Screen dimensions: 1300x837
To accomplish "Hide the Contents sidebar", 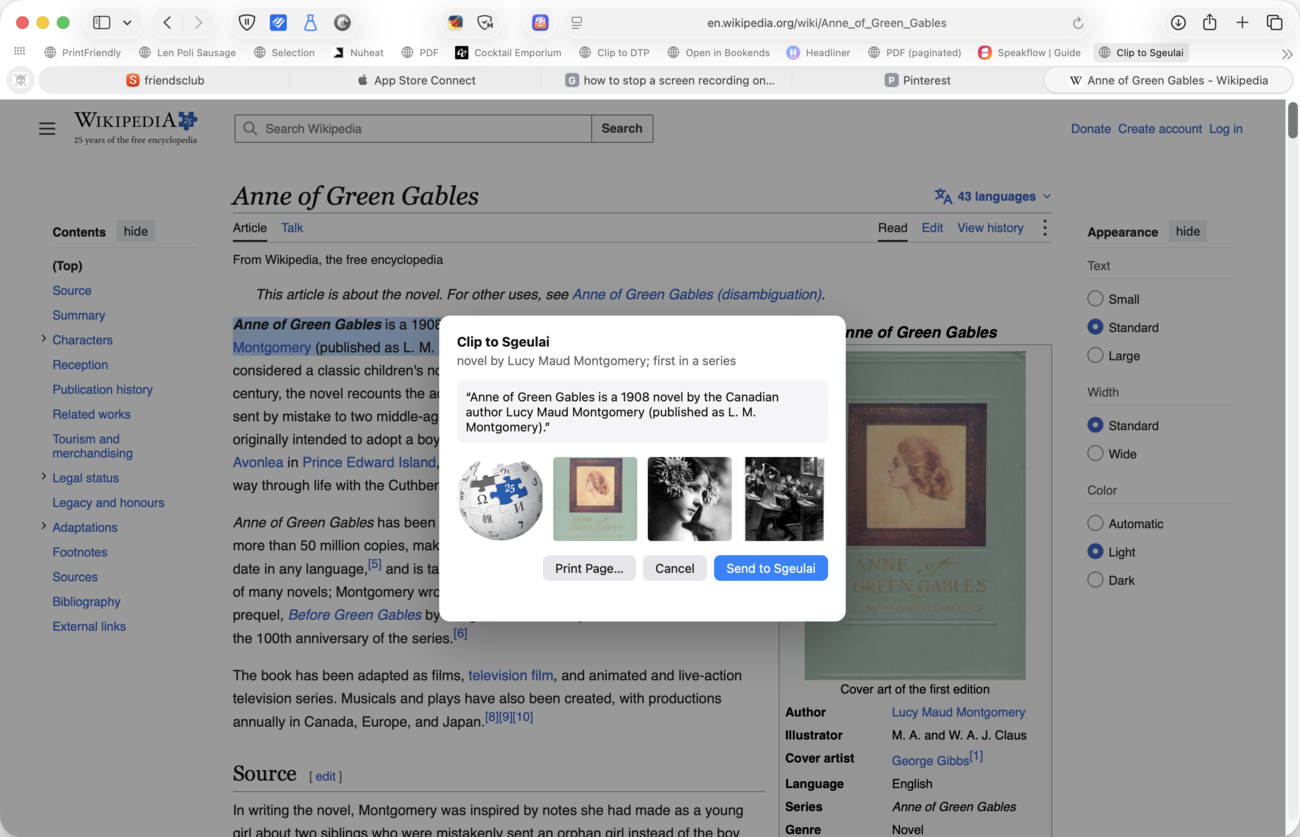I will coord(136,231).
